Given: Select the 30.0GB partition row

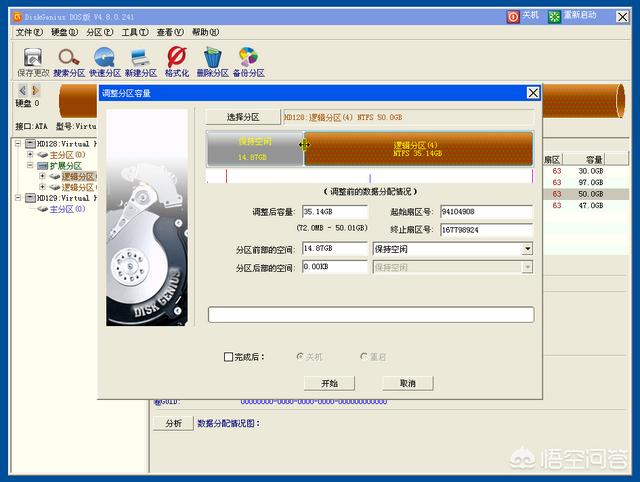Looking at the screenshot, I should point(586,171).
